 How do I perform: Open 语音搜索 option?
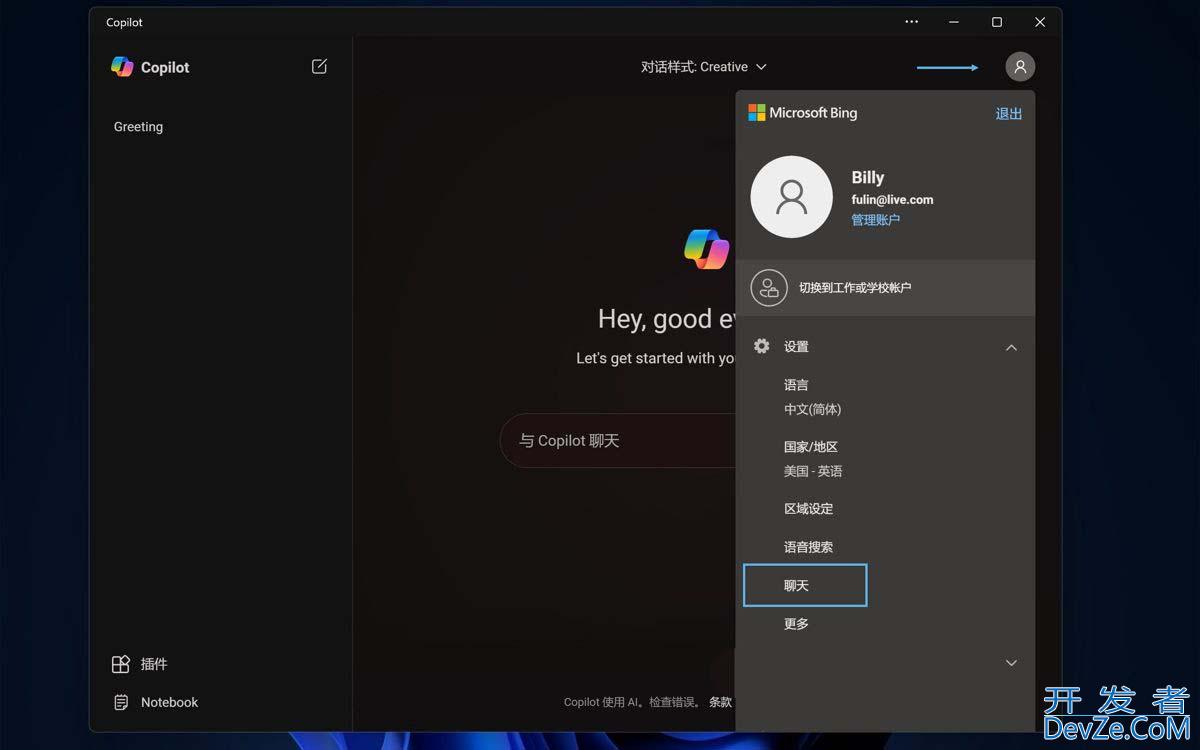[809, 547]
